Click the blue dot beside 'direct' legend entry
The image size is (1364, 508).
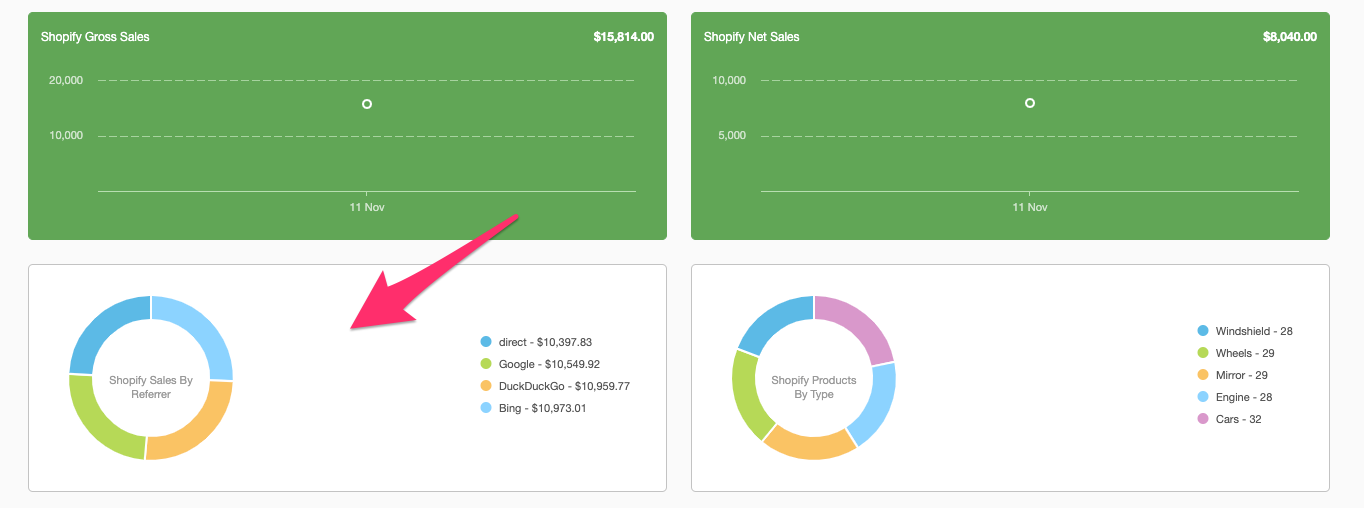(x=486, y=342)
